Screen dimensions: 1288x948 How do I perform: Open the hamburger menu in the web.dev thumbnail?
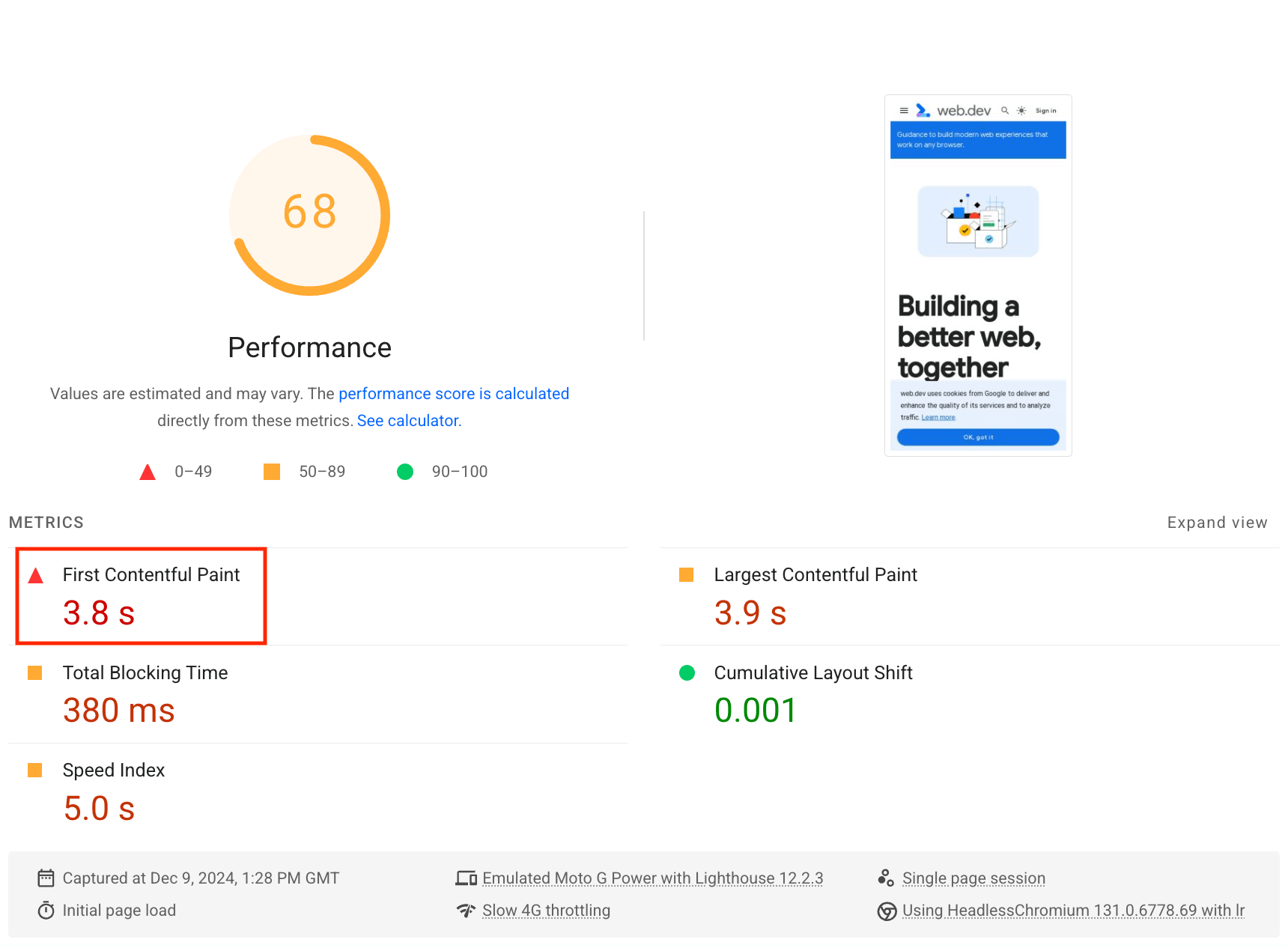coord(904,111)
